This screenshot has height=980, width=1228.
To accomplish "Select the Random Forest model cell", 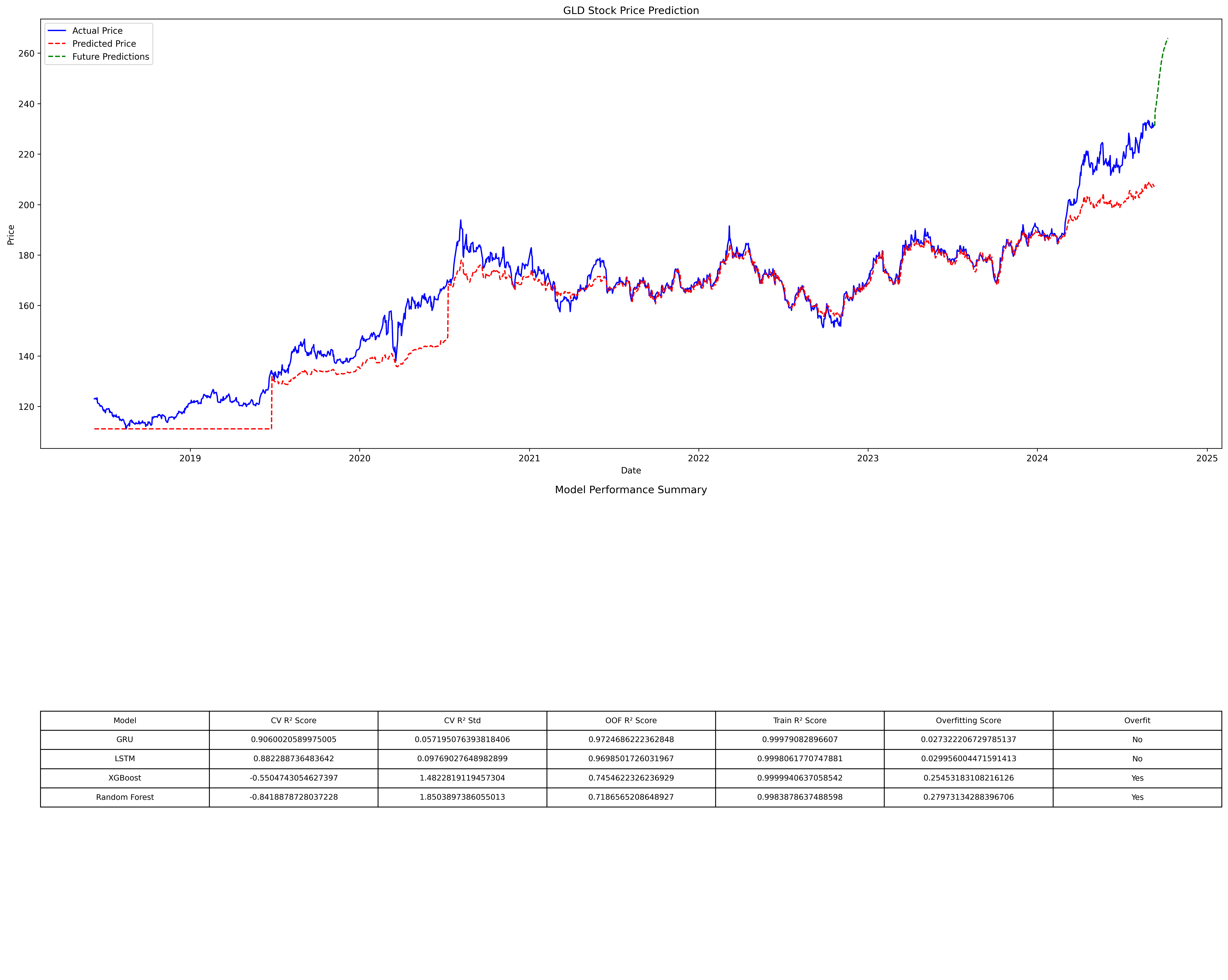I will [125, 797].
